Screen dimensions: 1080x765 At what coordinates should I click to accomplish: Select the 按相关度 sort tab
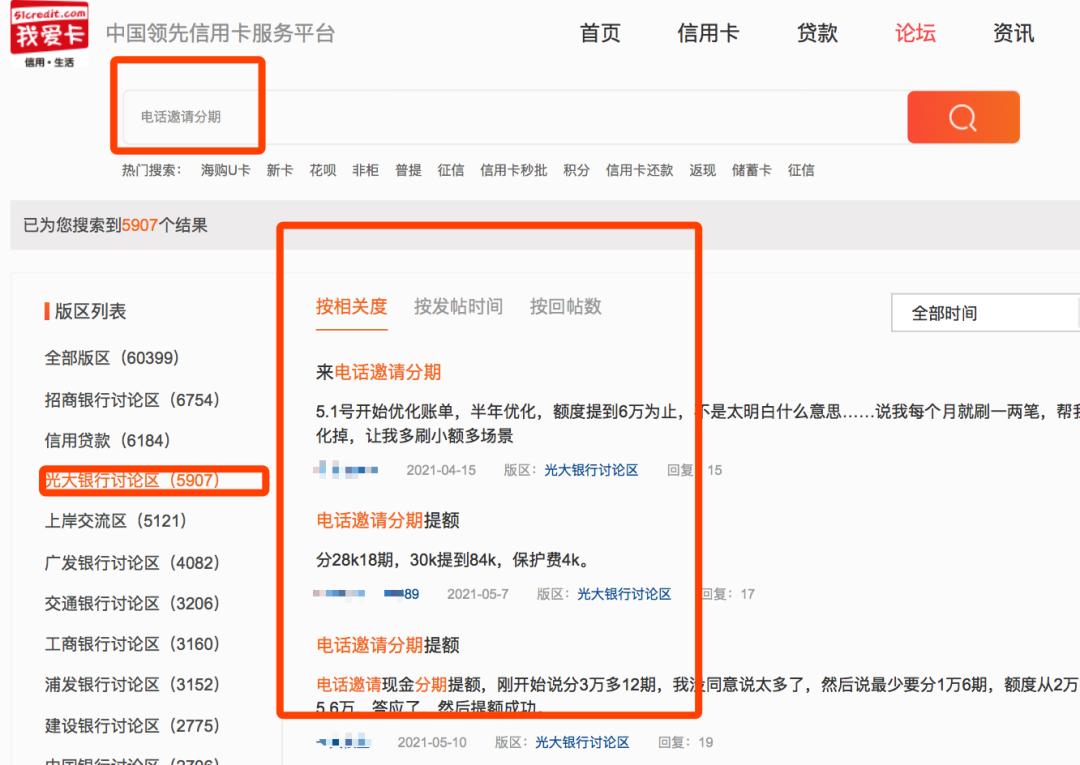click(x=352, y=307)
